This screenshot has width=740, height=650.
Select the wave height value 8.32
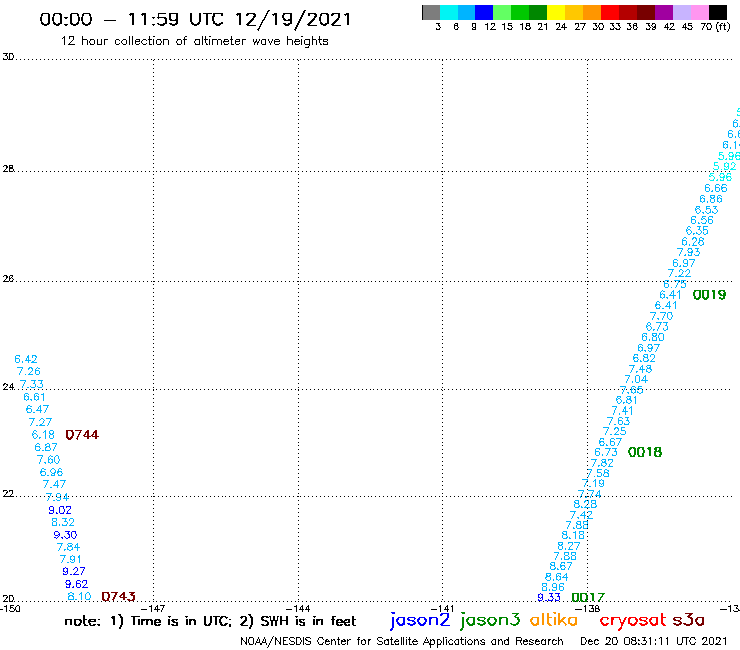coord(63,522)
